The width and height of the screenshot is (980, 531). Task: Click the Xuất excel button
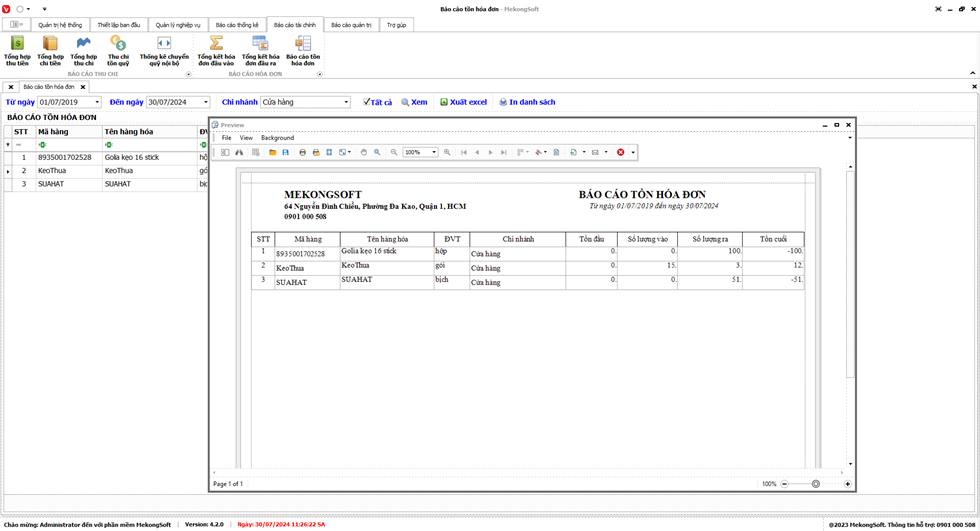pyautogui.click(x=463, y=102)
